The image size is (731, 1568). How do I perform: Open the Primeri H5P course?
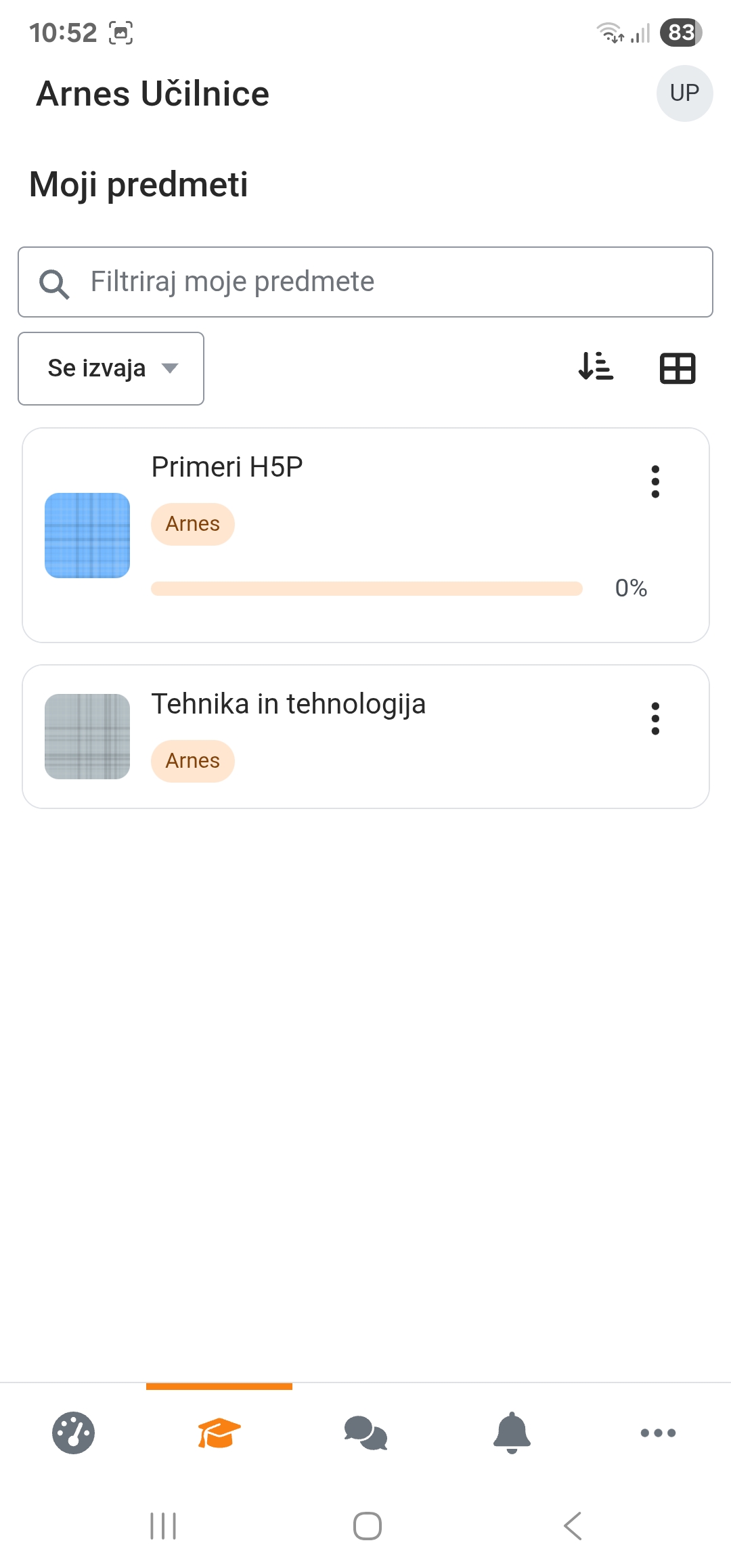tap(227, 467)
